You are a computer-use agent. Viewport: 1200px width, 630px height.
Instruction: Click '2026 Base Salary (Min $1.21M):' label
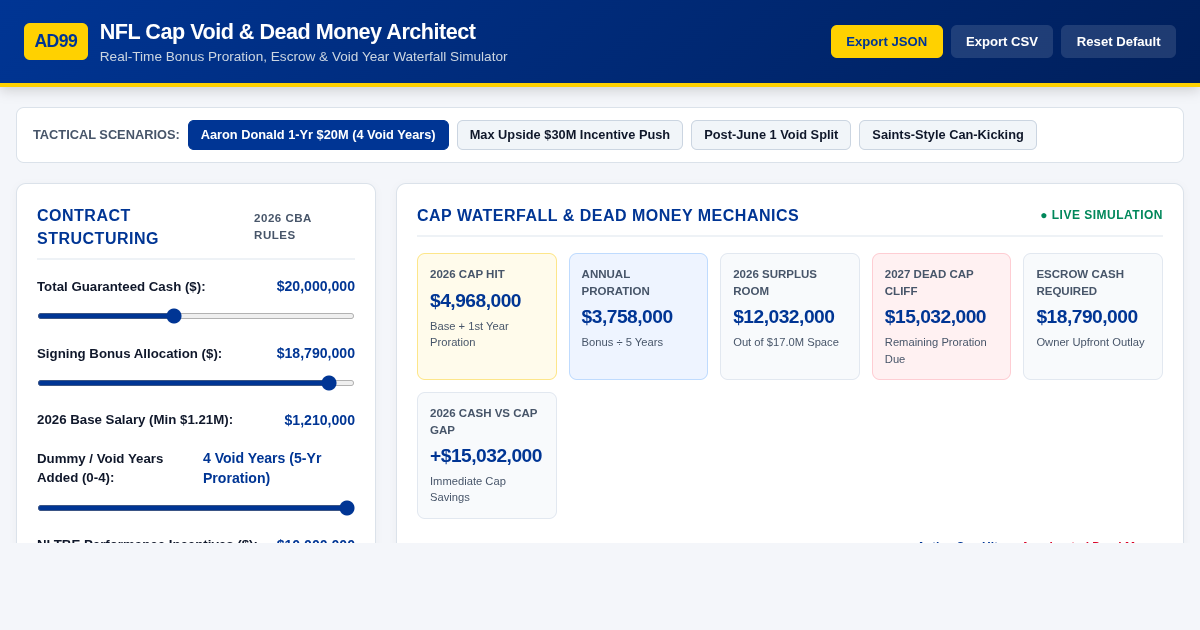(135, 420)
